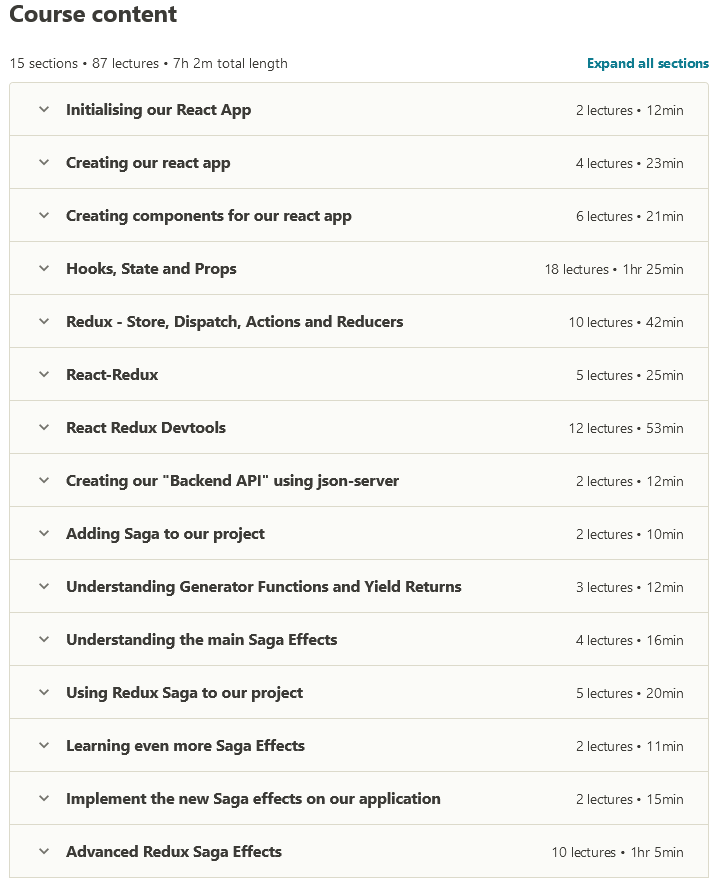The width and height of the screenshot is (713, 883).
Task: Click the Course content heading
Action: (93, 15)
